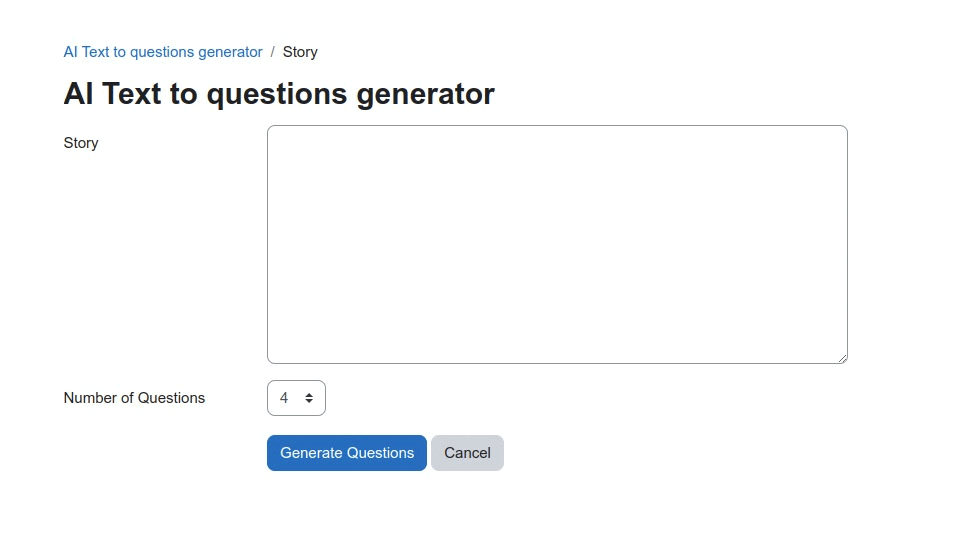
Task: Focus the large Story input box
Action: (x=557, y=244)
